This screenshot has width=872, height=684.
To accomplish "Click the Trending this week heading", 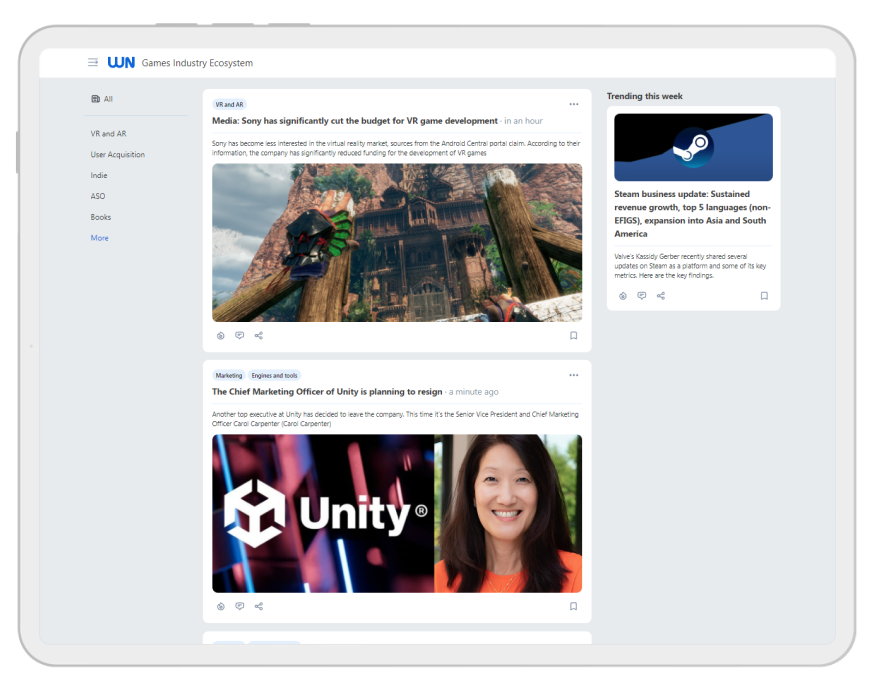I will pyautogui.click(x=645, y=96).
